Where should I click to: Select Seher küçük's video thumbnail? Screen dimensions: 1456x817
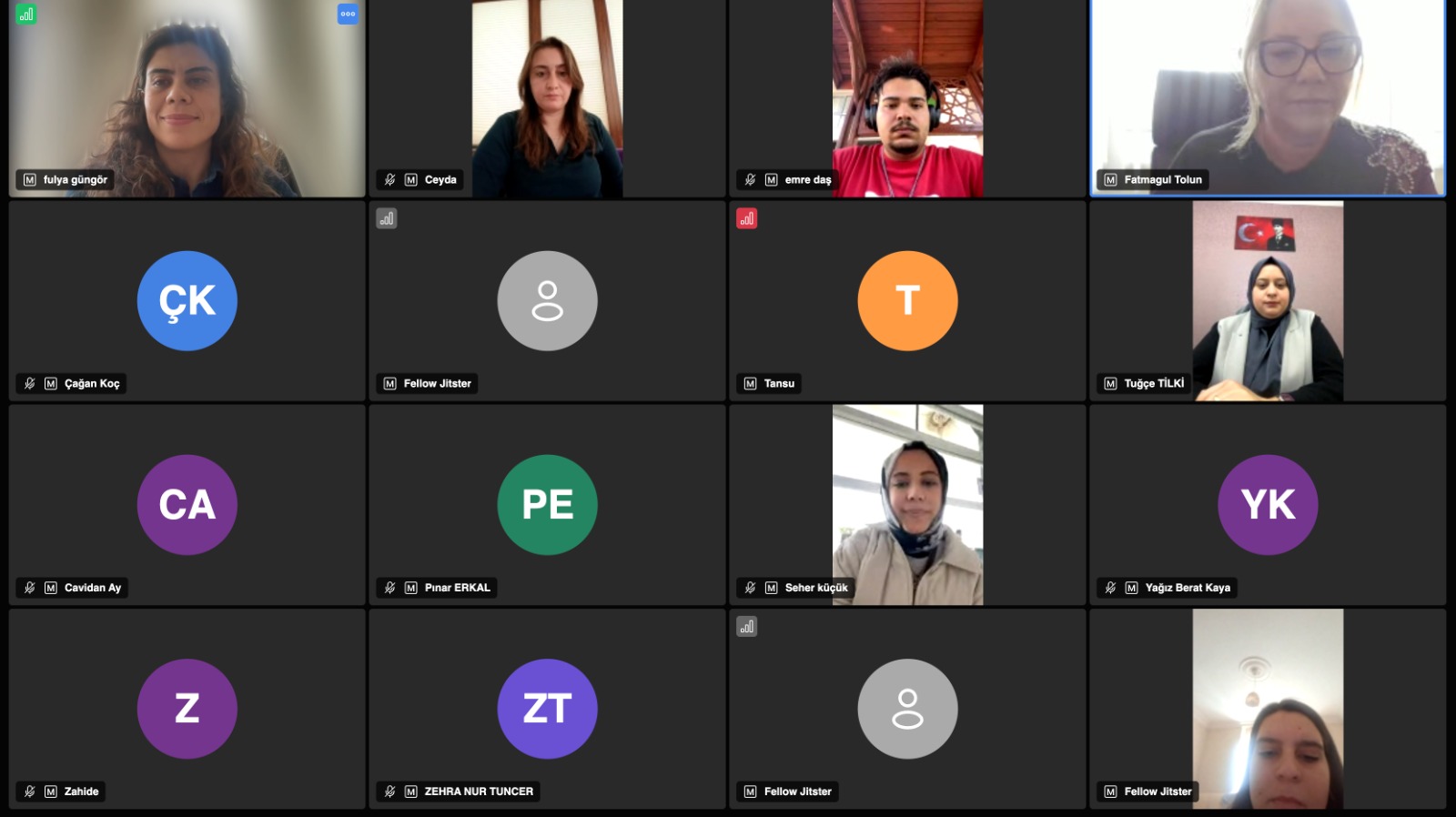pyautogui.click(x=907, y=505)
